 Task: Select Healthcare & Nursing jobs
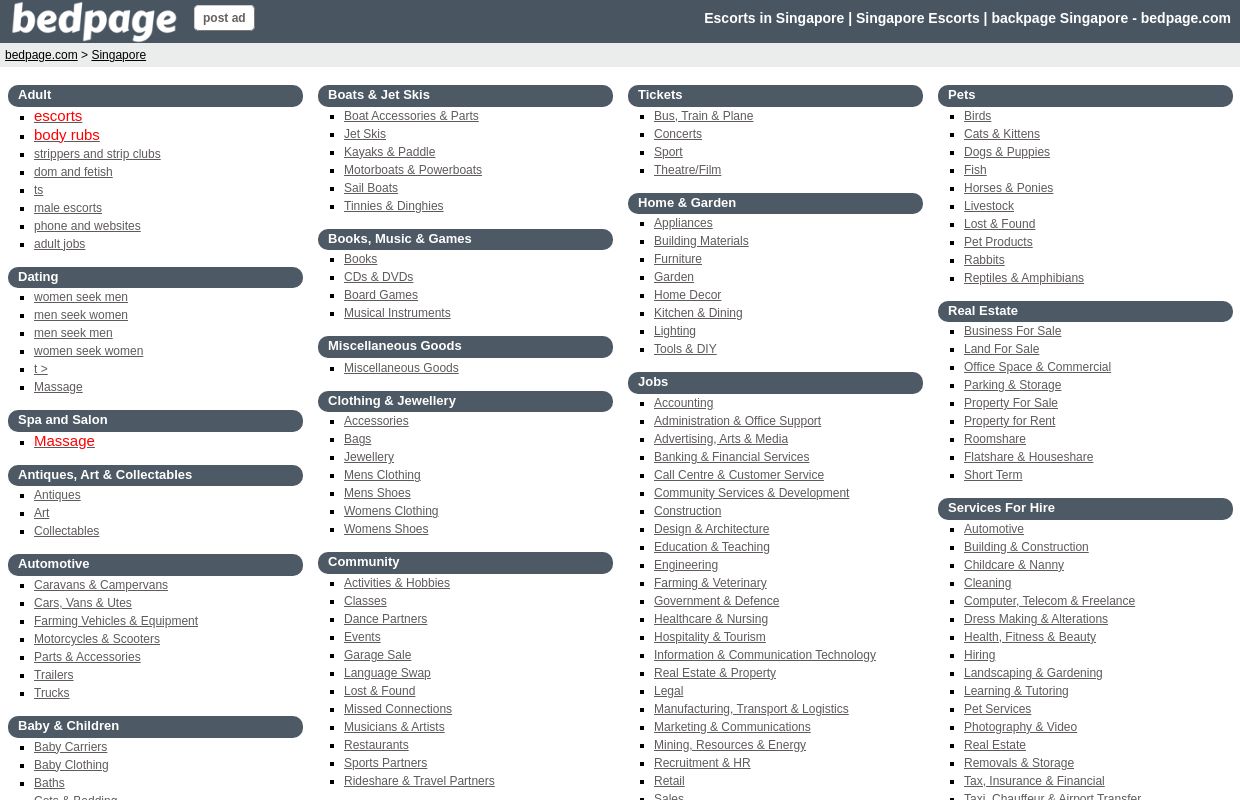[711, 619]
